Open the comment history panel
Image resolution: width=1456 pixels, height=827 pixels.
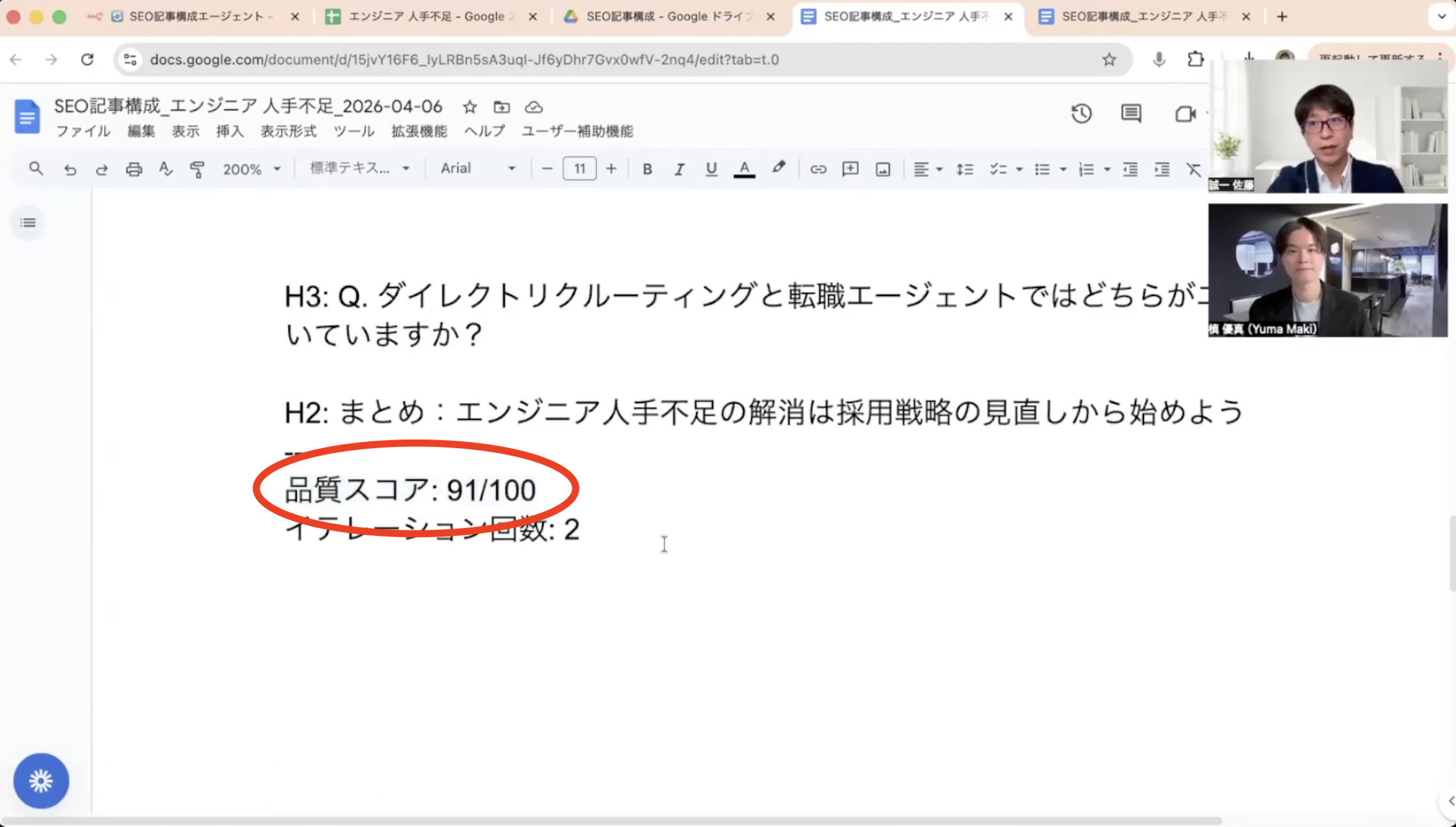coord(1131,113)
